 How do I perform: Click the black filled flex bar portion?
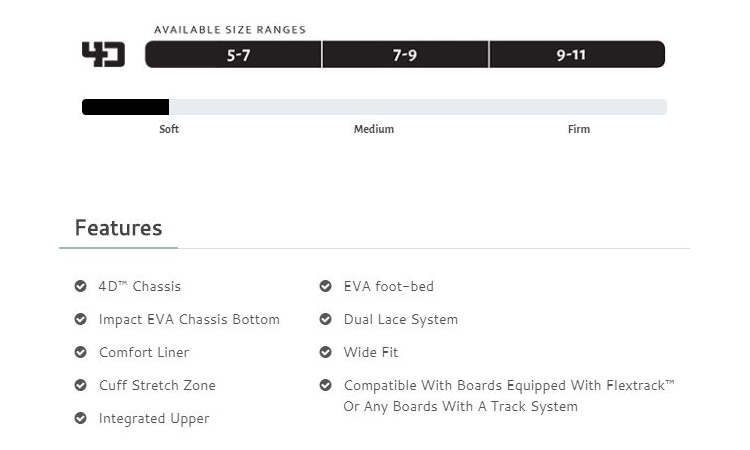125,107
